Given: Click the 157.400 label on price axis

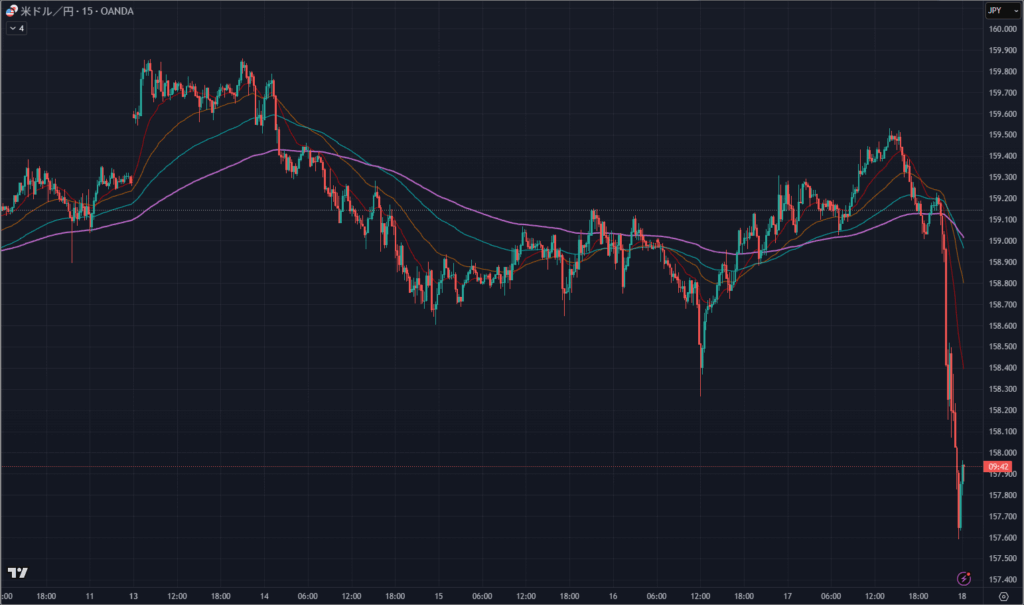Looking at the screenshot, I should pyautogui.click(x=1002, y=580).
